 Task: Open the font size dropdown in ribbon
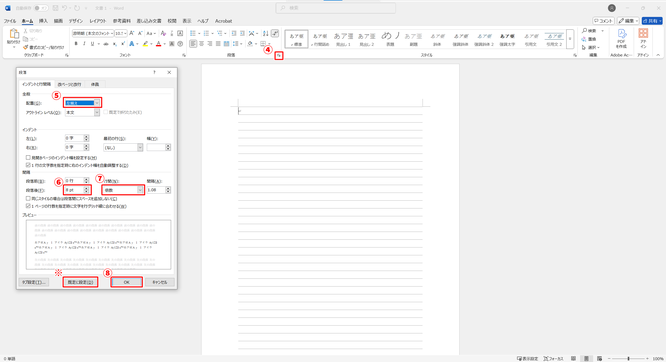[125, 33]
